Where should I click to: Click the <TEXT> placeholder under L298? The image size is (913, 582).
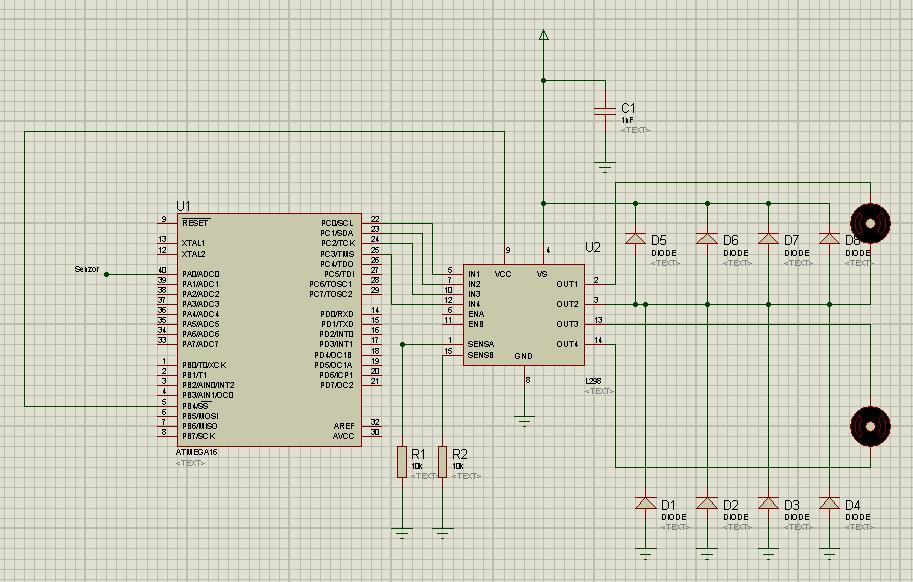click(599, 391)
